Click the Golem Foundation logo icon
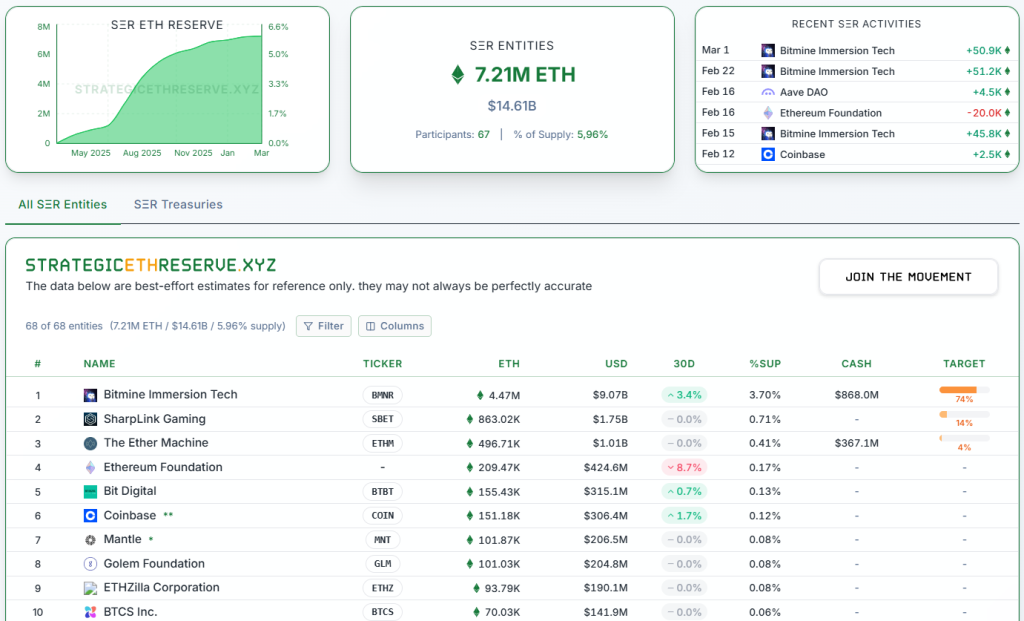This screenshot has height=621, width=1024. pos(90,564)
